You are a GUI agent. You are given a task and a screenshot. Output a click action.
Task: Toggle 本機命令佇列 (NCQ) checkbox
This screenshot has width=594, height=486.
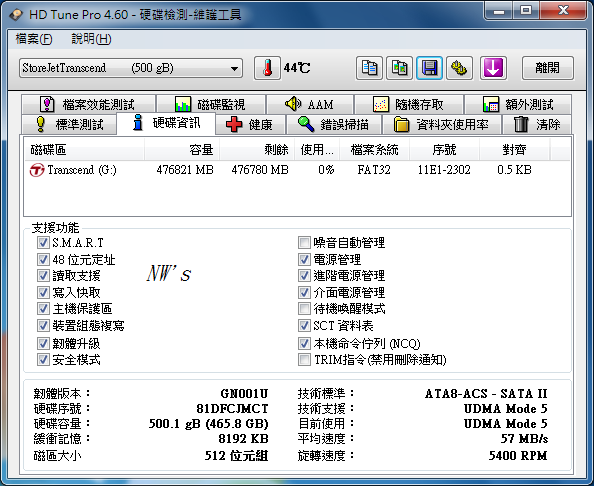click(x=304, y=343)
